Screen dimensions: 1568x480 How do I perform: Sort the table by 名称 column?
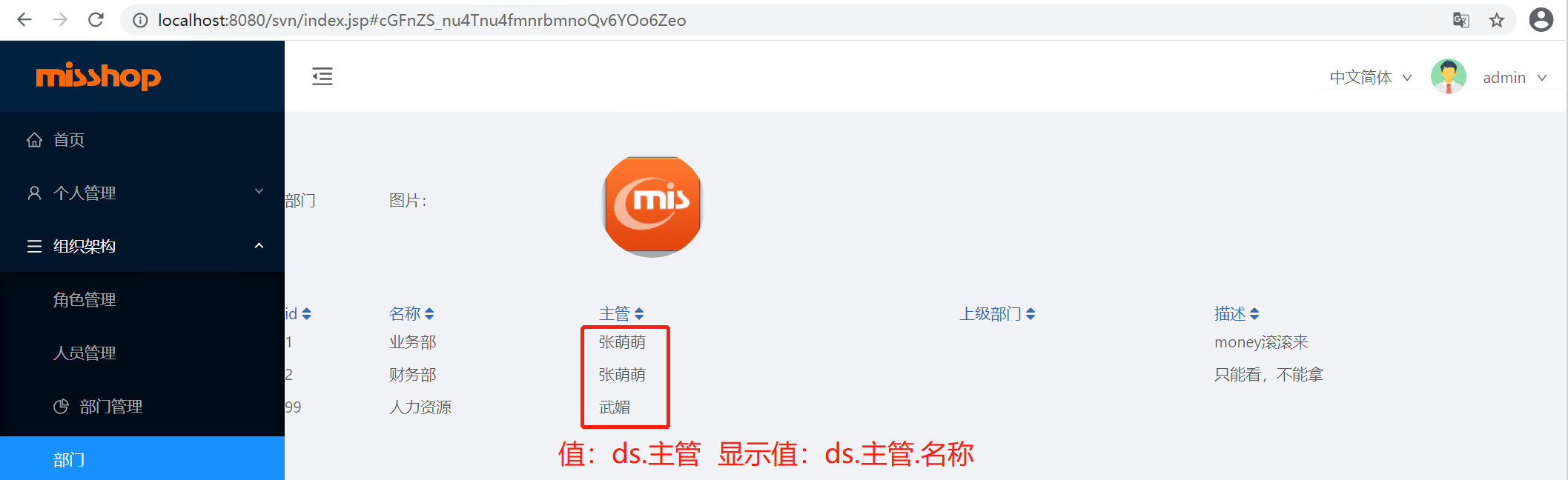(411, 314)
